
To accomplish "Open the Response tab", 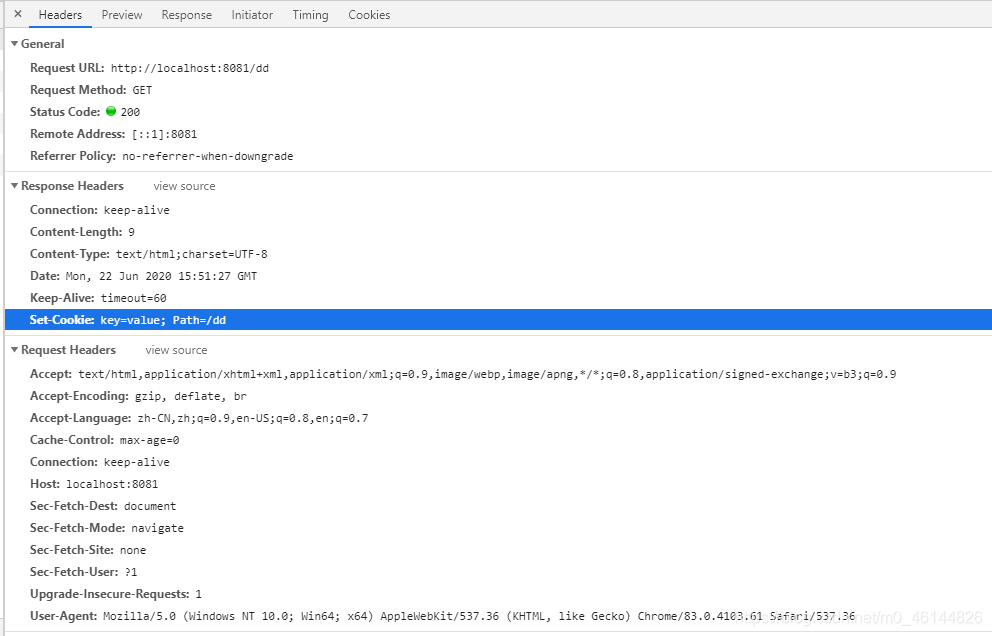I will (x=187, y=15).
